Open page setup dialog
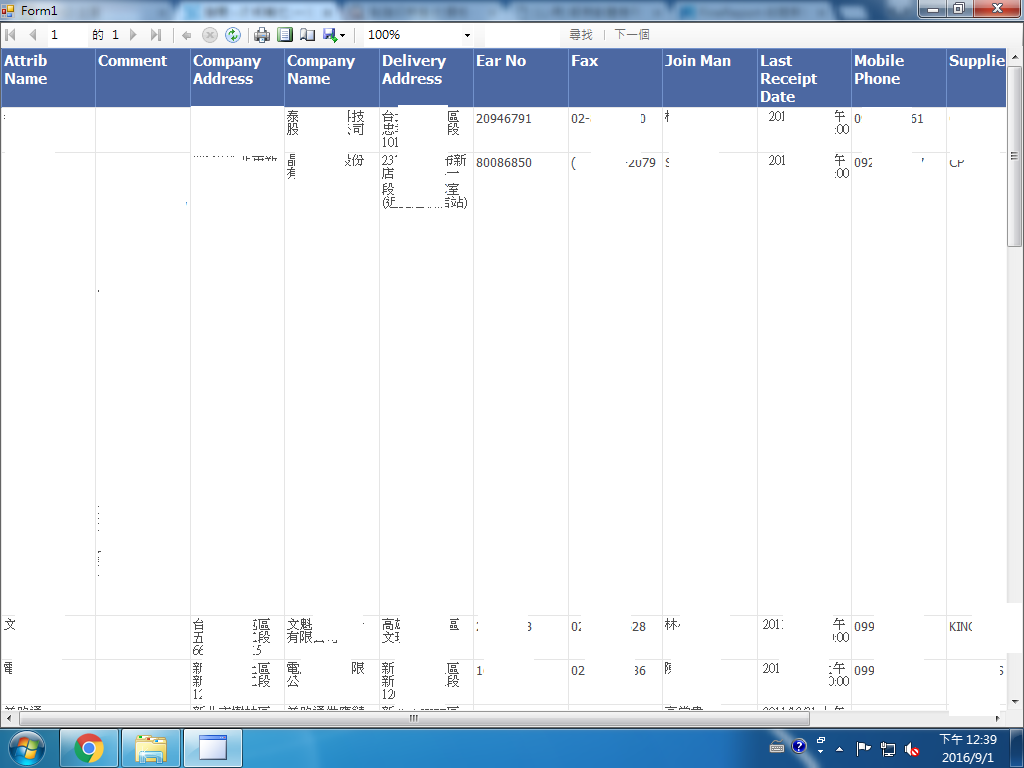The width and height of the screenshot is (1024, 768). 307,35
